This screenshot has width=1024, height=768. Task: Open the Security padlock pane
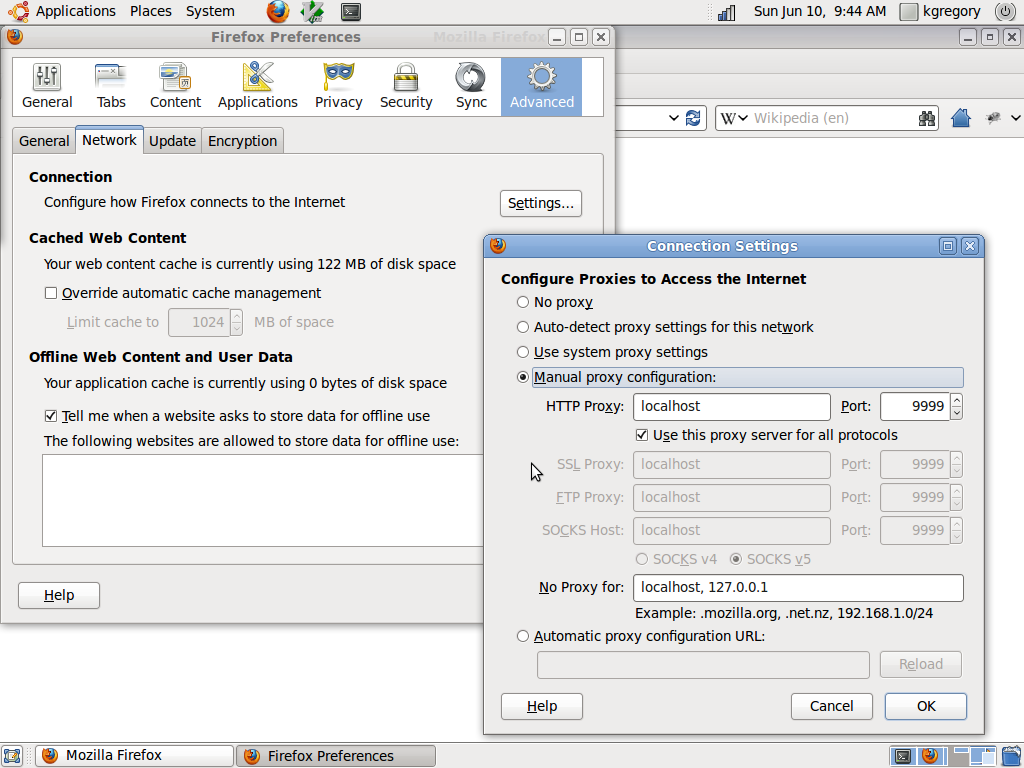click(x=406, y=85)
